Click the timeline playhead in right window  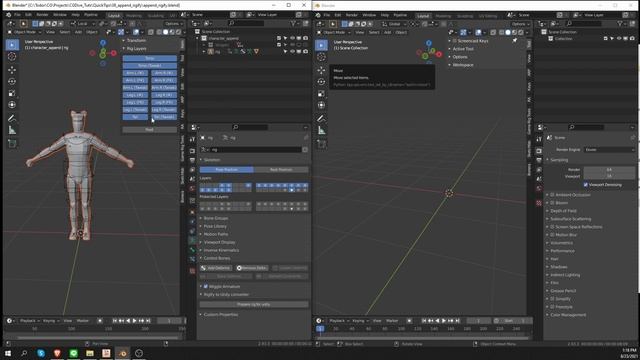320,329
